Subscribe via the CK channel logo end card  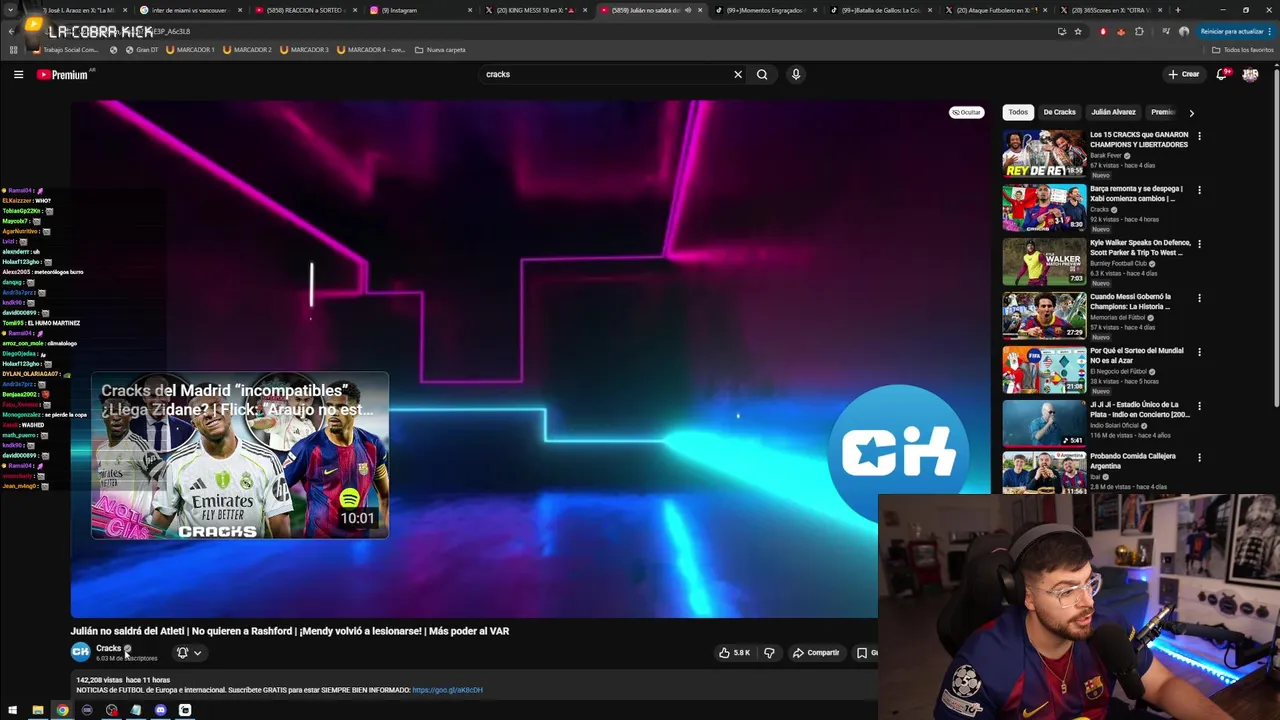pos(898,453)
